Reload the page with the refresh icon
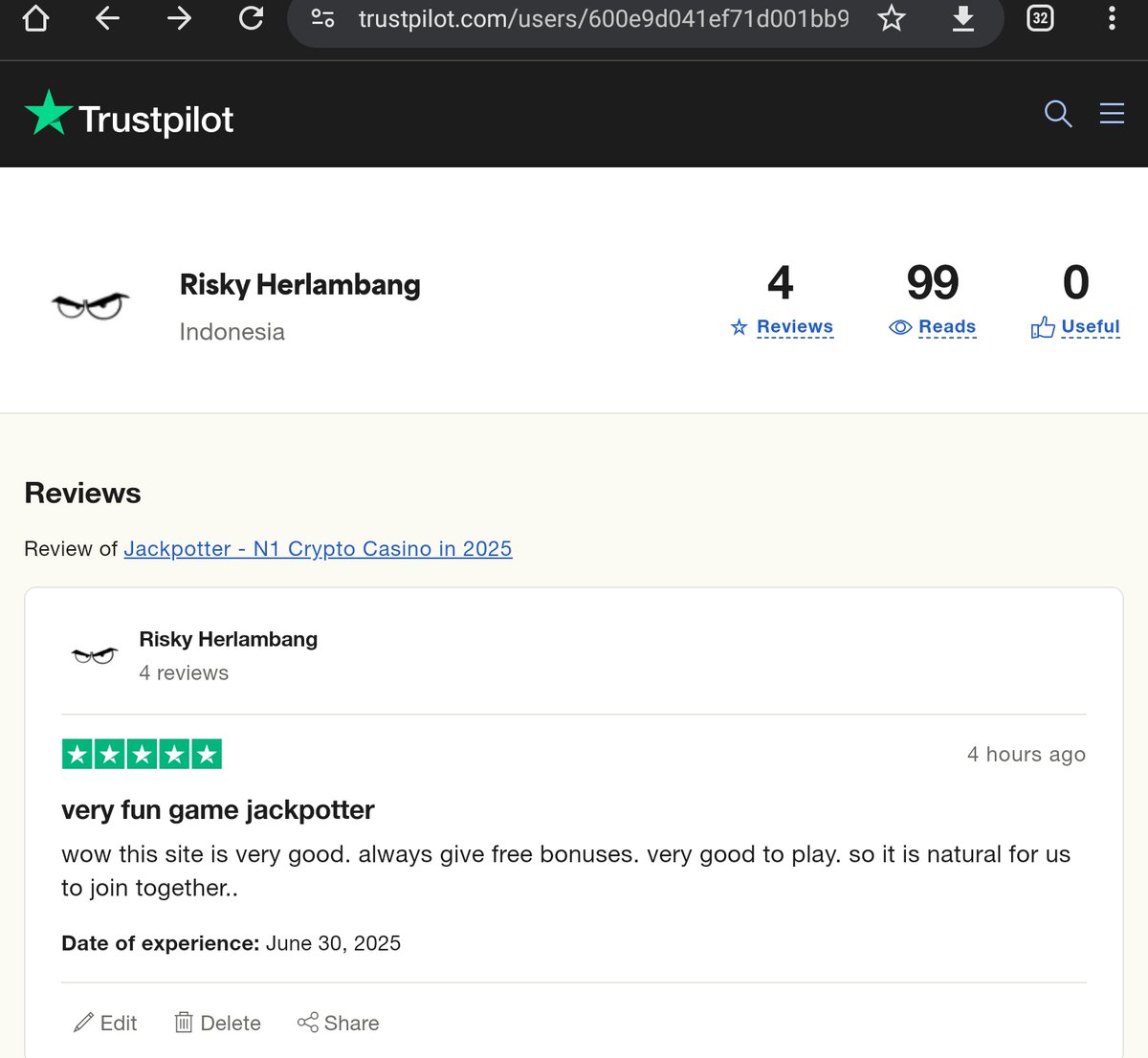This screenshot has width=1148, height=1058. 251,18
